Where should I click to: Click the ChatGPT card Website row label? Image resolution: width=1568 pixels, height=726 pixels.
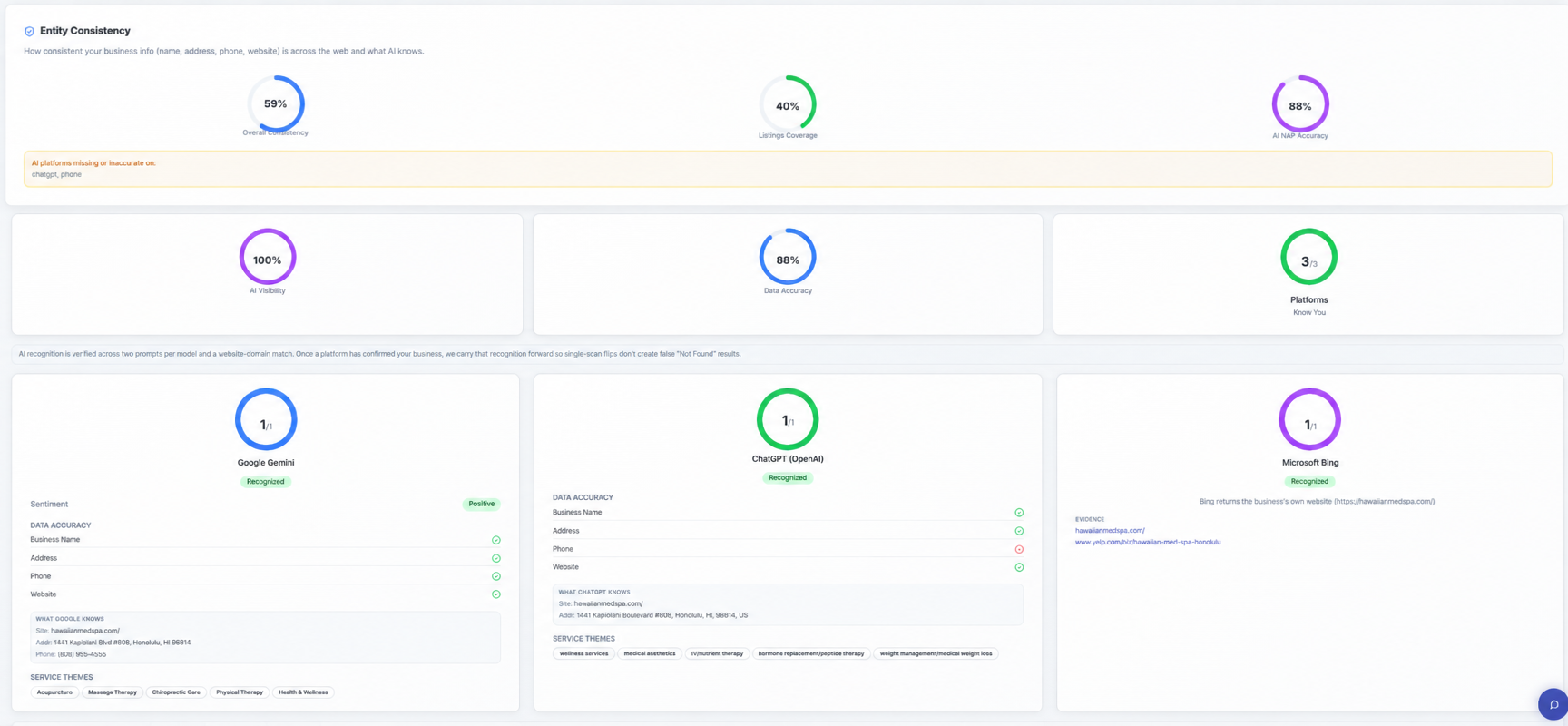(565, 567)
